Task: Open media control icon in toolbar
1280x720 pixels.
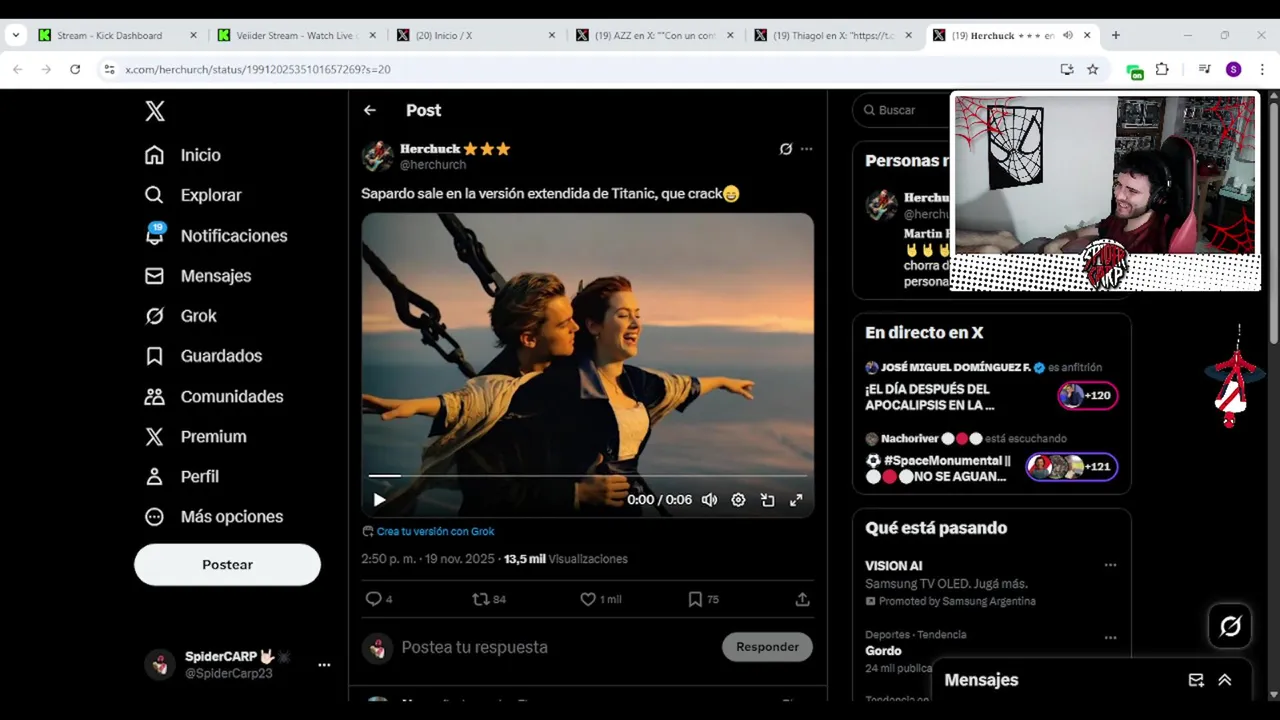Action: 1204,69
